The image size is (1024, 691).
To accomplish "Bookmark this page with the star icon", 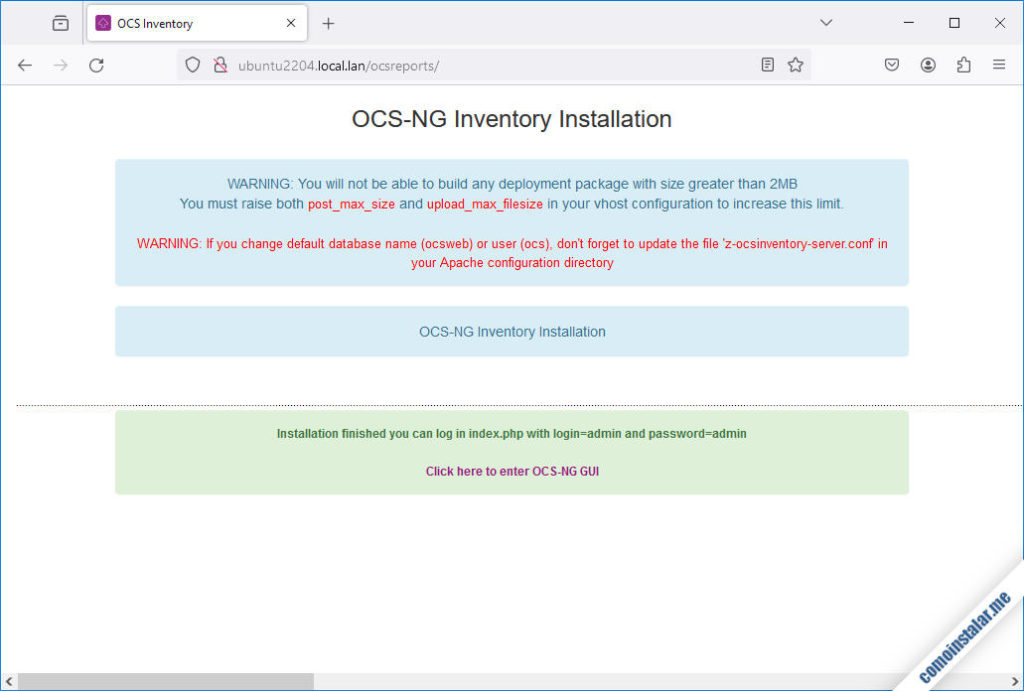I will click(796, 64).
